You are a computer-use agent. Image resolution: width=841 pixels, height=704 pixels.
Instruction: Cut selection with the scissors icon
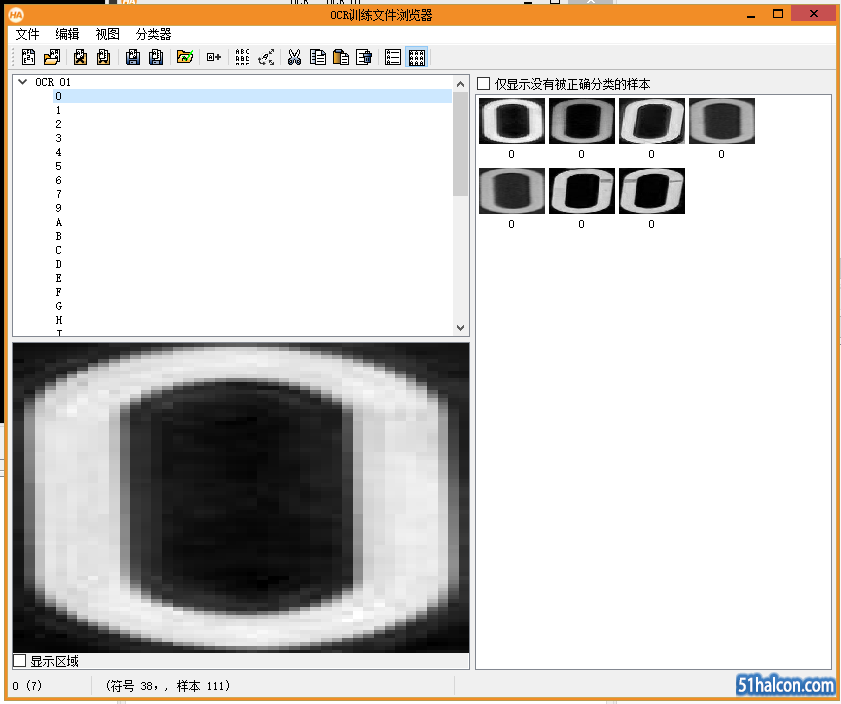click(294, 57)
